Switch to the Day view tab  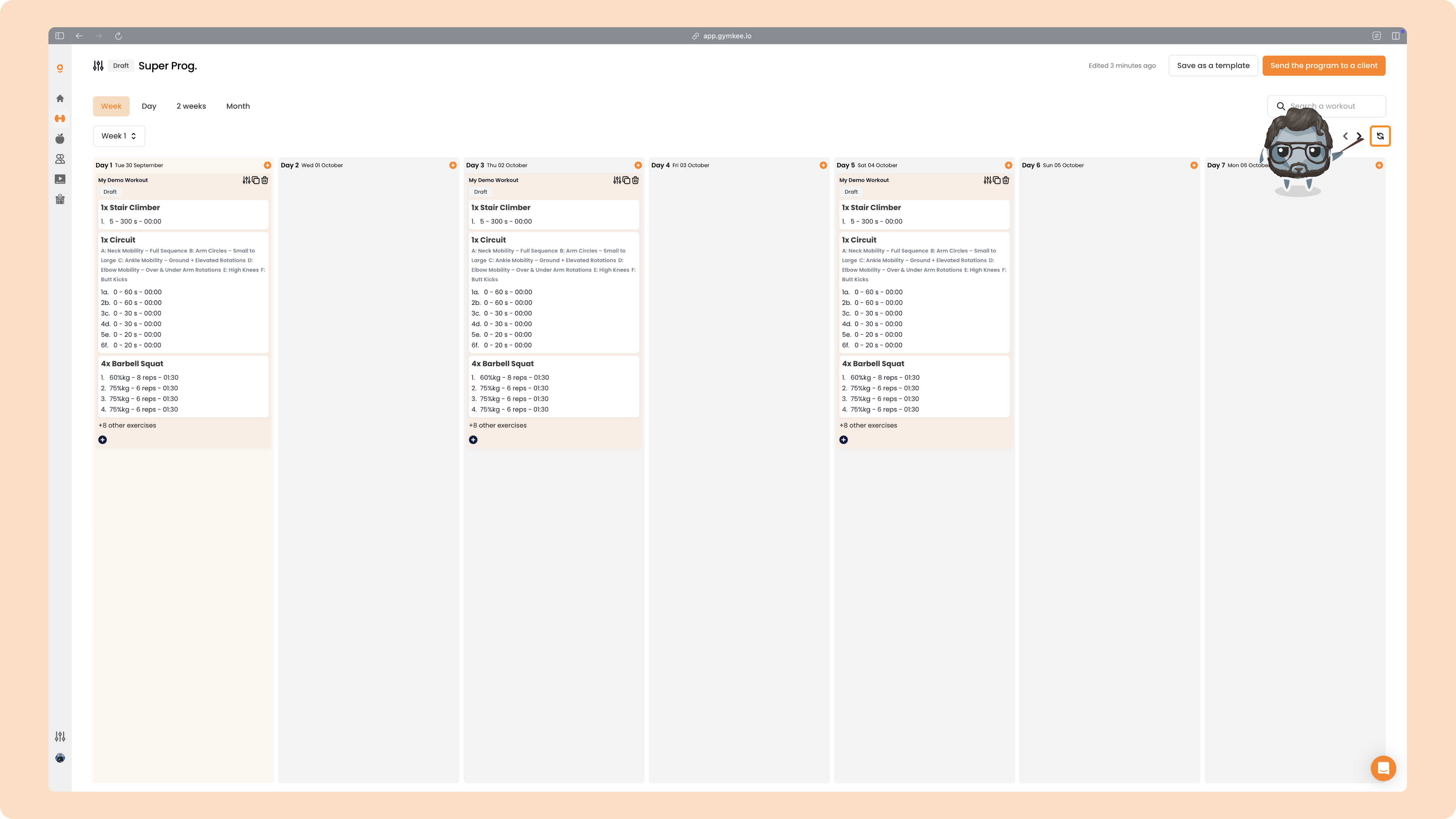click(x=149, y=106)
